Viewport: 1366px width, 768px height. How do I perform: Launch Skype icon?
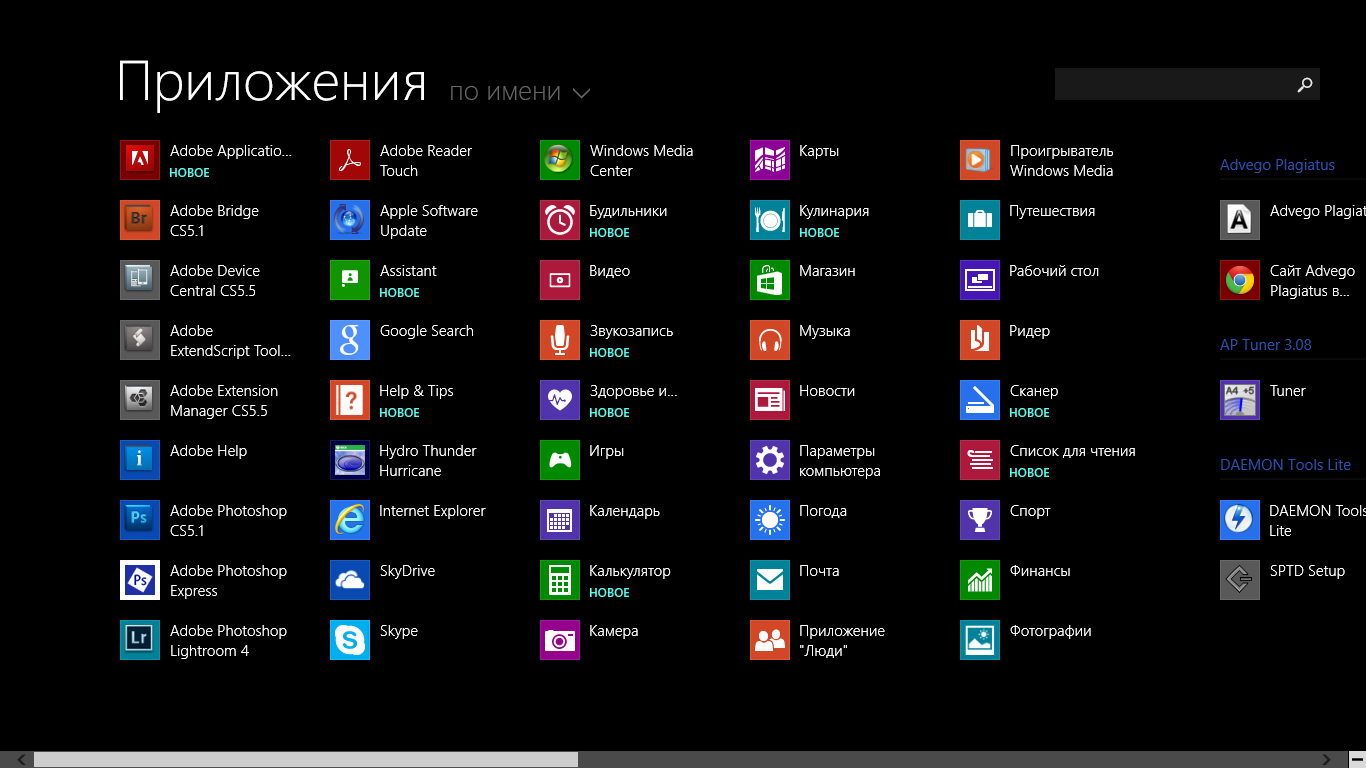[x=350, y=640]
